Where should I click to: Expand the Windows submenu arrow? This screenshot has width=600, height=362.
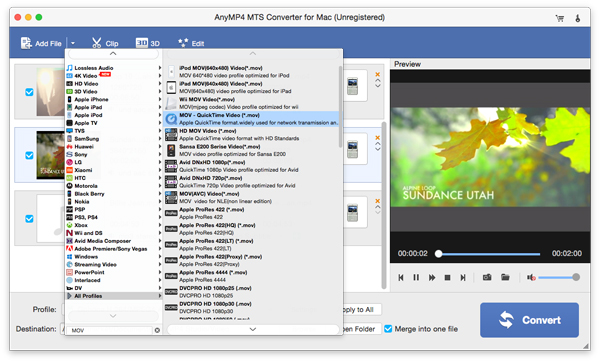(x=160, y=256)
